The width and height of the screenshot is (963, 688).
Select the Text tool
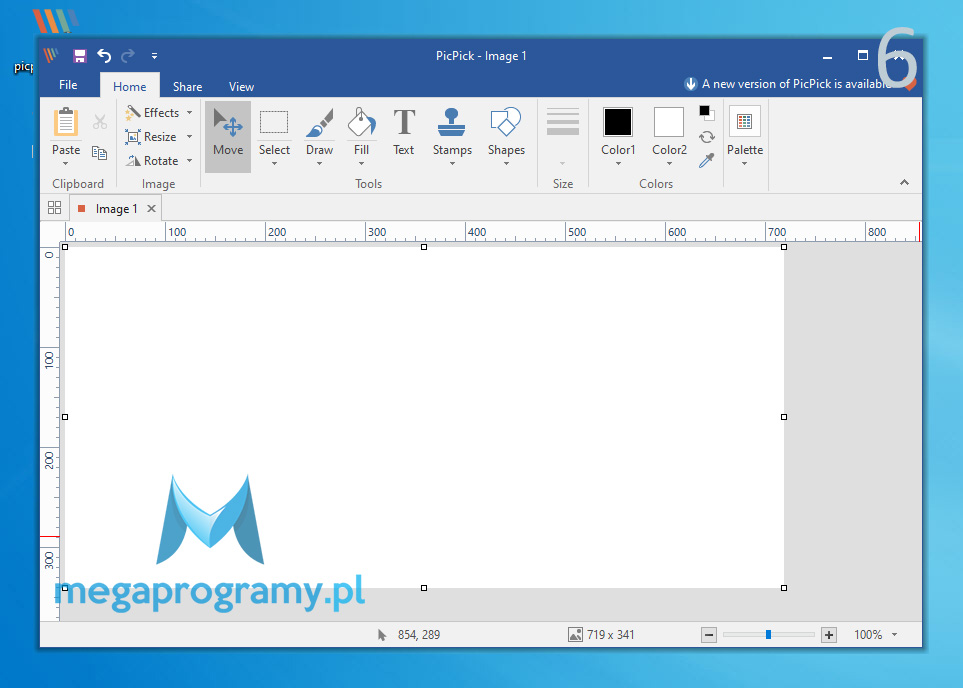click(404, 132)
